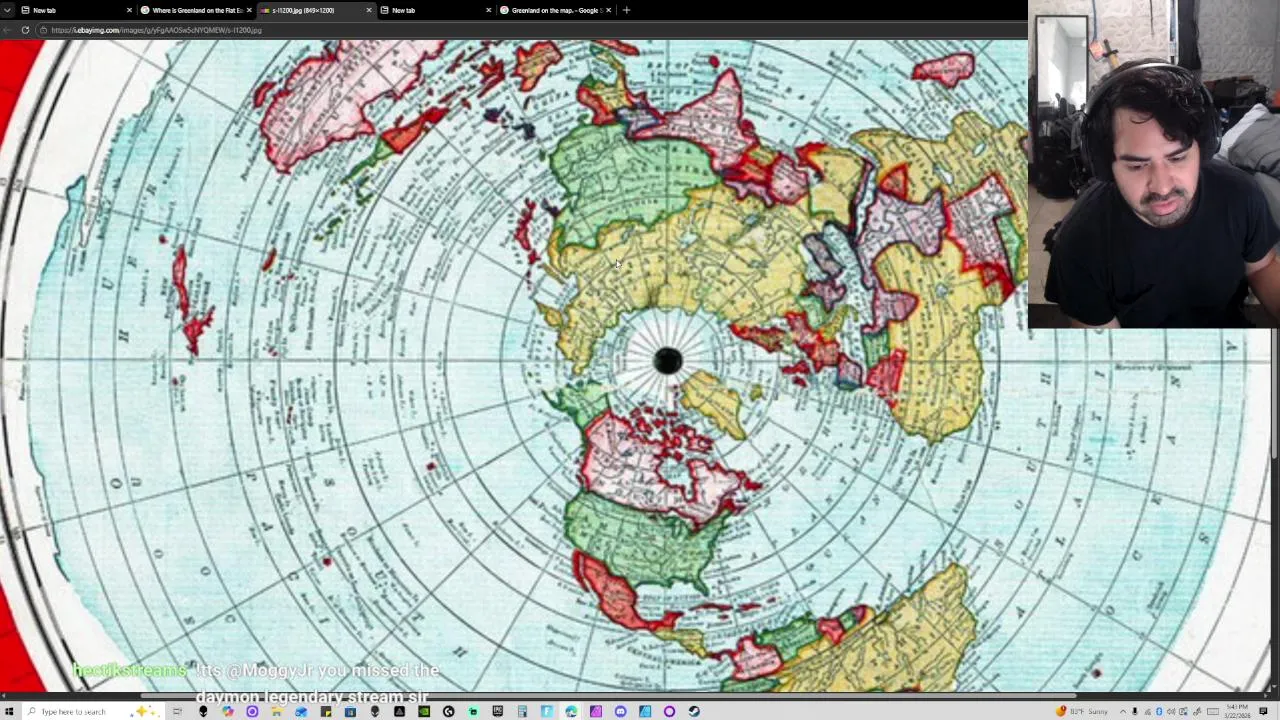This screenshot has height=720, width=1280.
Task: Open a new browser tab with plus button
Action: coord(626,10)
